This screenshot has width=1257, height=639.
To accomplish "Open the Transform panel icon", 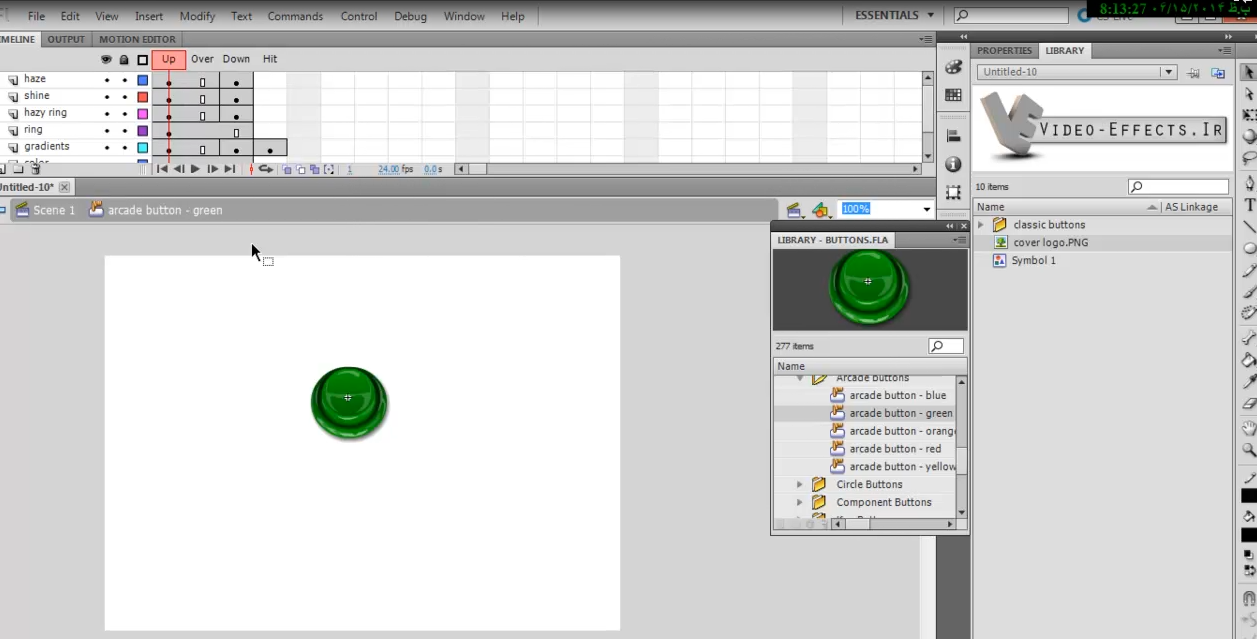I will 953,192.
